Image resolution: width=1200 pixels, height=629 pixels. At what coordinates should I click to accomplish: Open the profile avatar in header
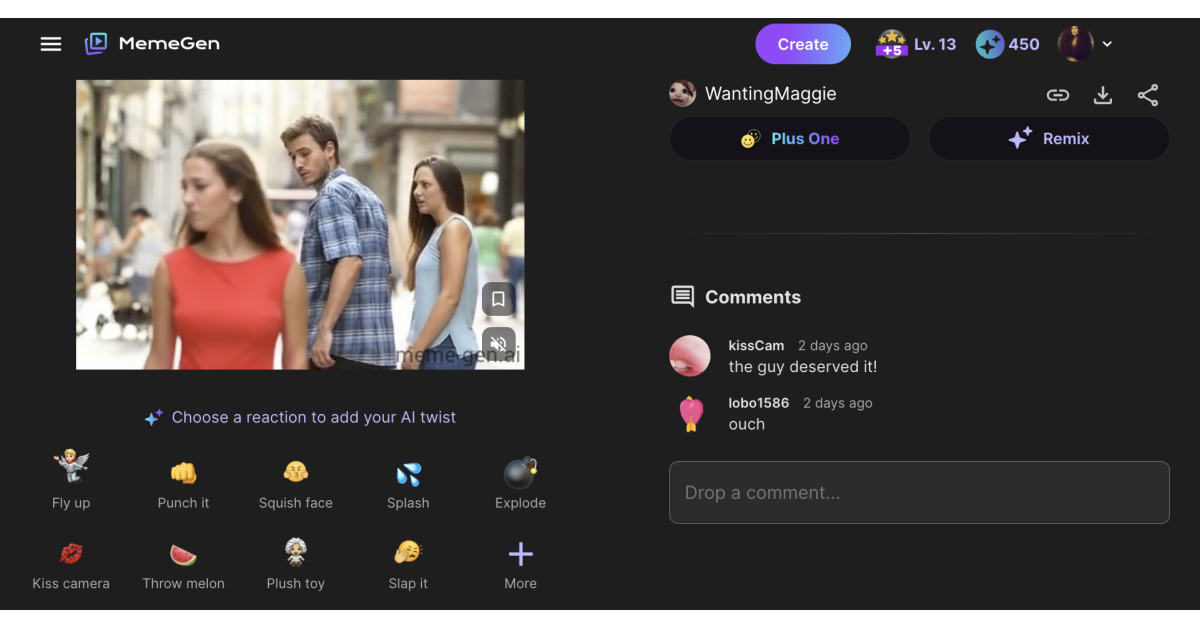[1076, 44]
